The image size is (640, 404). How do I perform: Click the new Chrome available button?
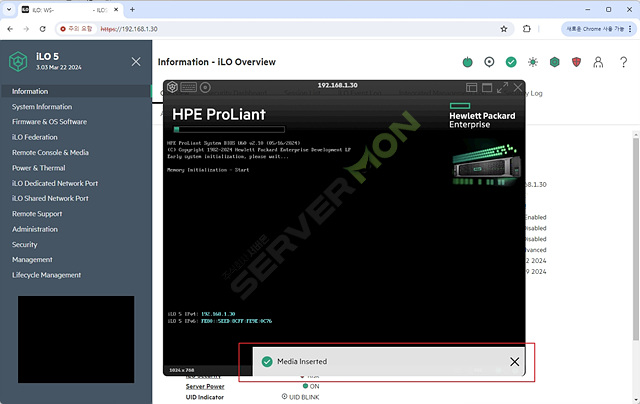(598, 29)
